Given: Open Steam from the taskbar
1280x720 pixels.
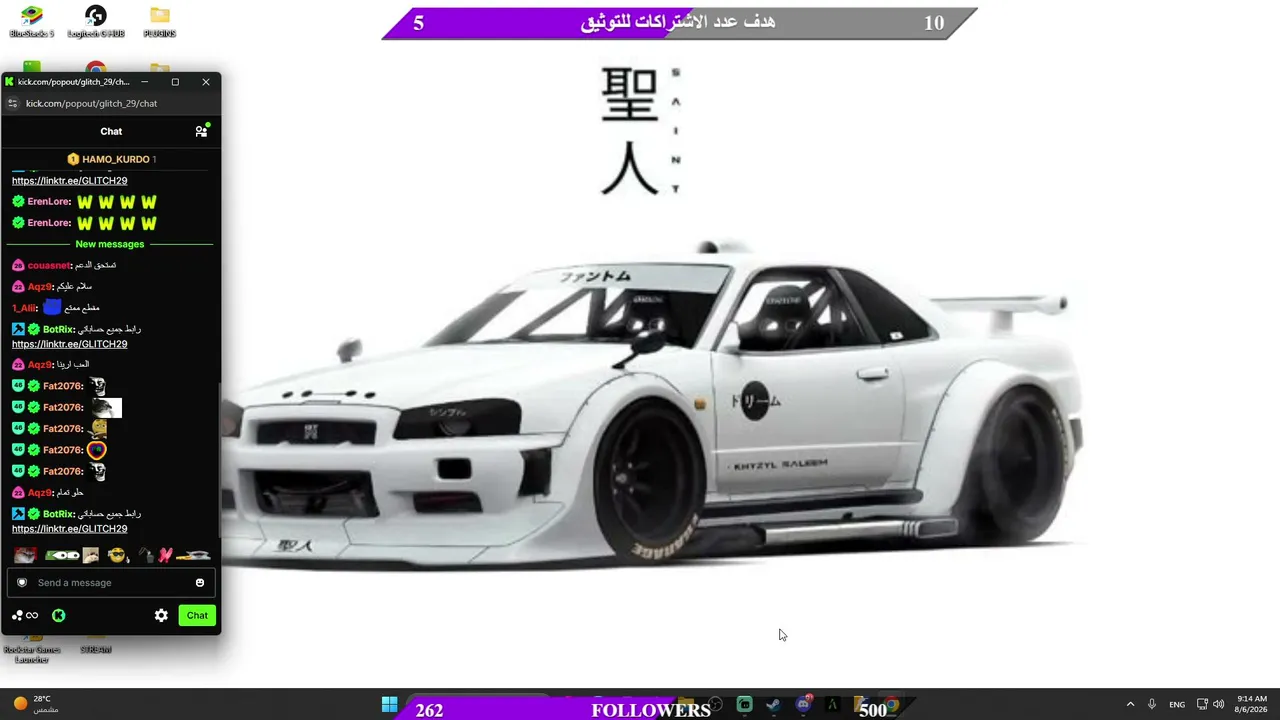Looking at the screenshot, I should click(773, 705).
